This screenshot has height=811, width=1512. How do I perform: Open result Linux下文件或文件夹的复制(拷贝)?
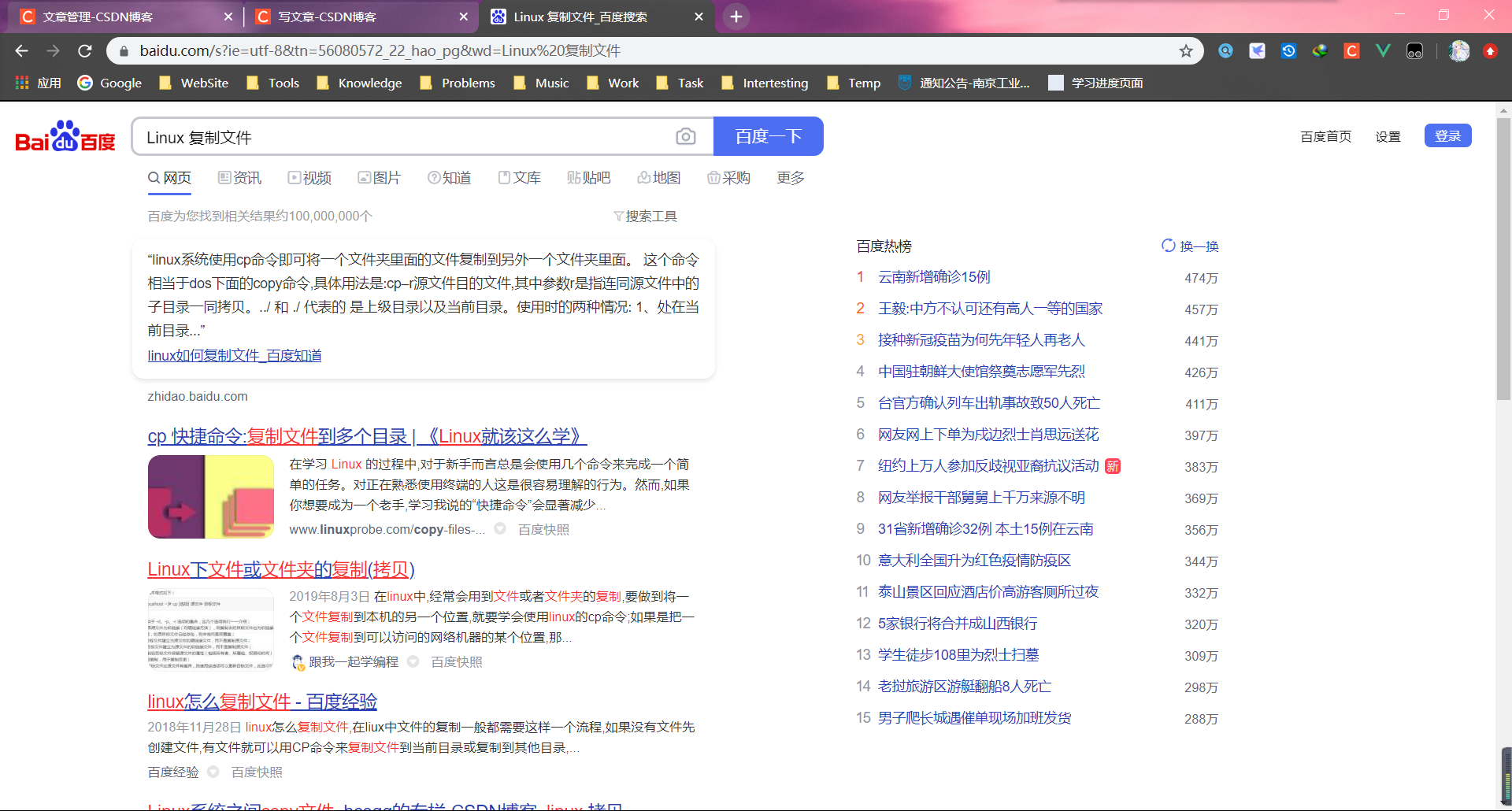coord(281,568)
